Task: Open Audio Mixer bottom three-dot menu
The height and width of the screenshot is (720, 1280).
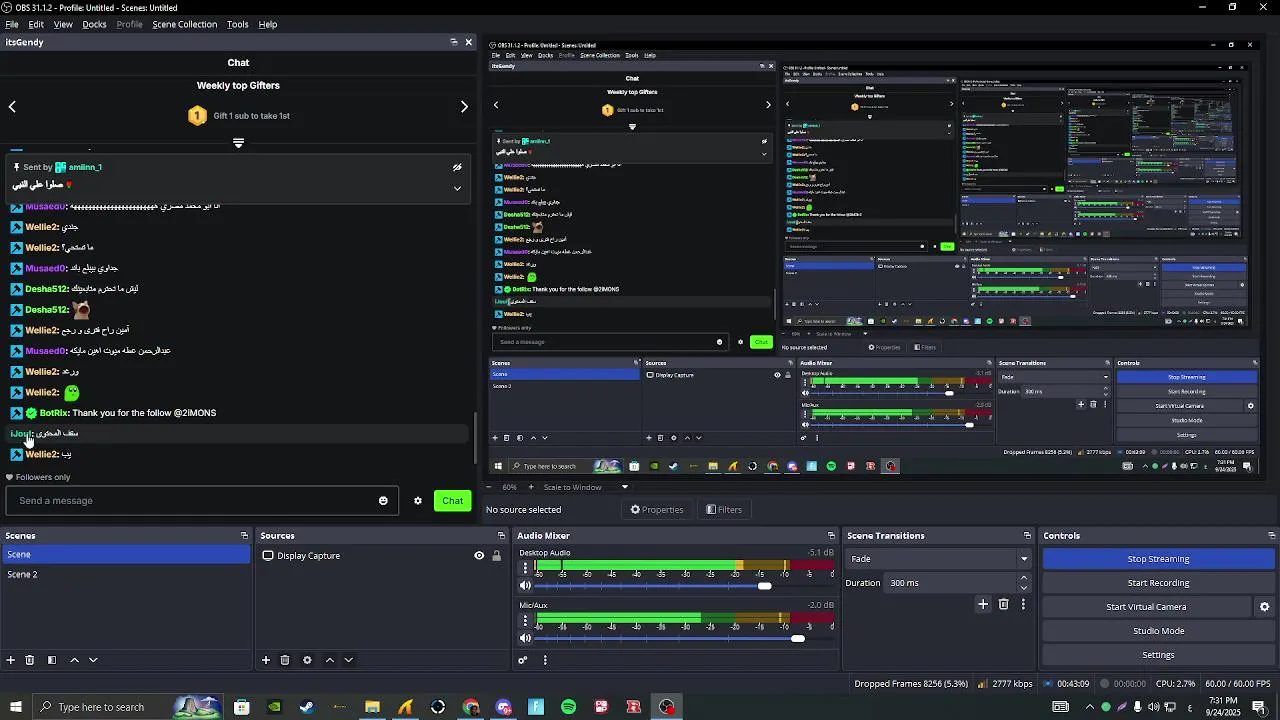Action: (545, 660)
